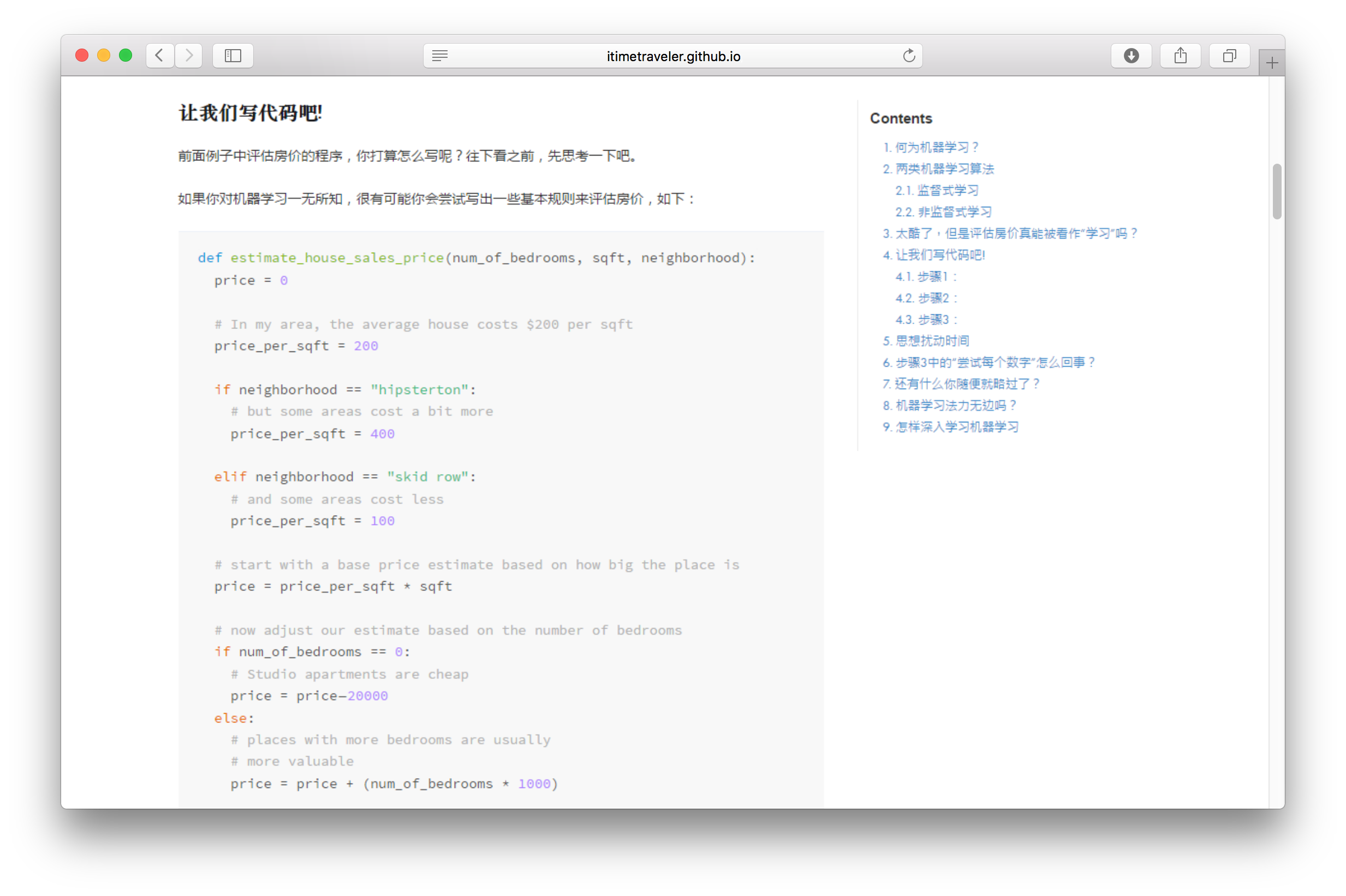Toggle the Safari sidebar panel
Image resolution: width=1346 pixels, height=896 pixels.
click(x=233, y=56)
